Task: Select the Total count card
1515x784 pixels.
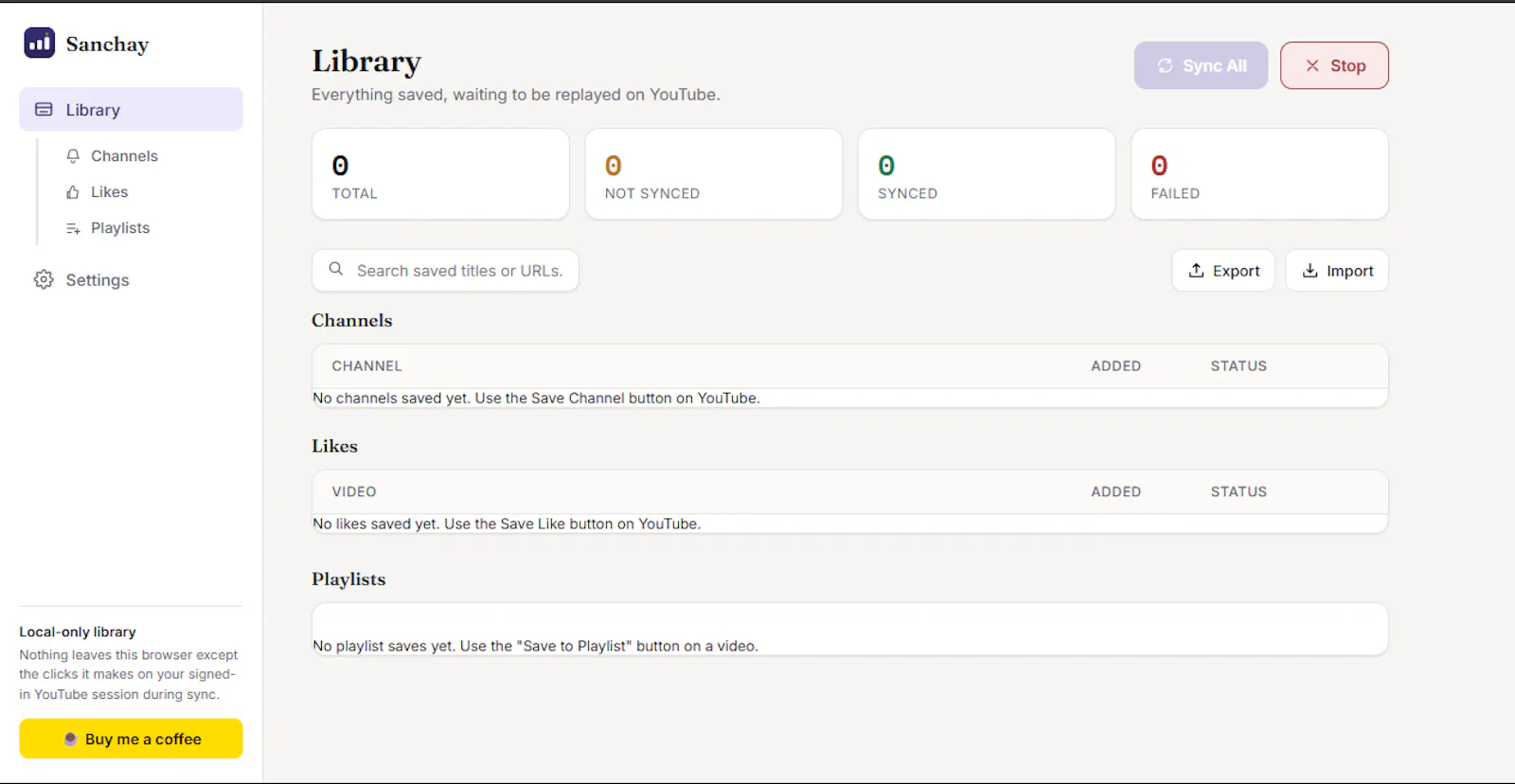Action: (440, 174)
